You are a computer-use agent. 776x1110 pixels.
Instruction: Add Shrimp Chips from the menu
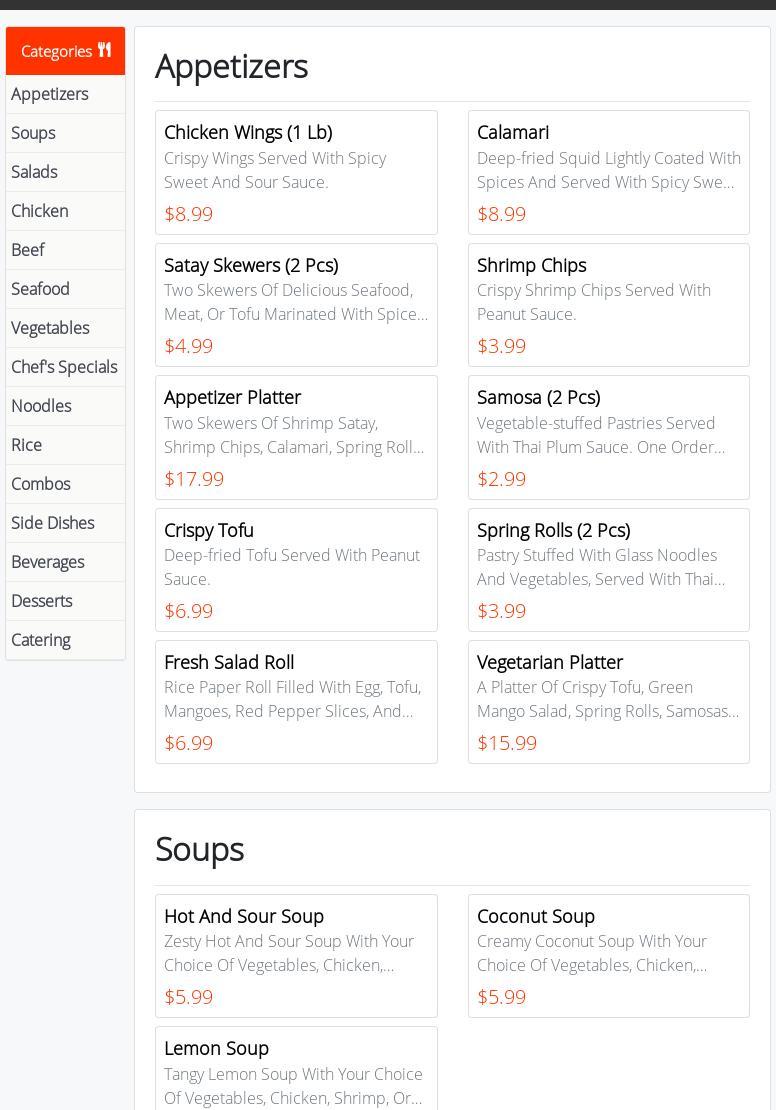[x=608, y=305]
